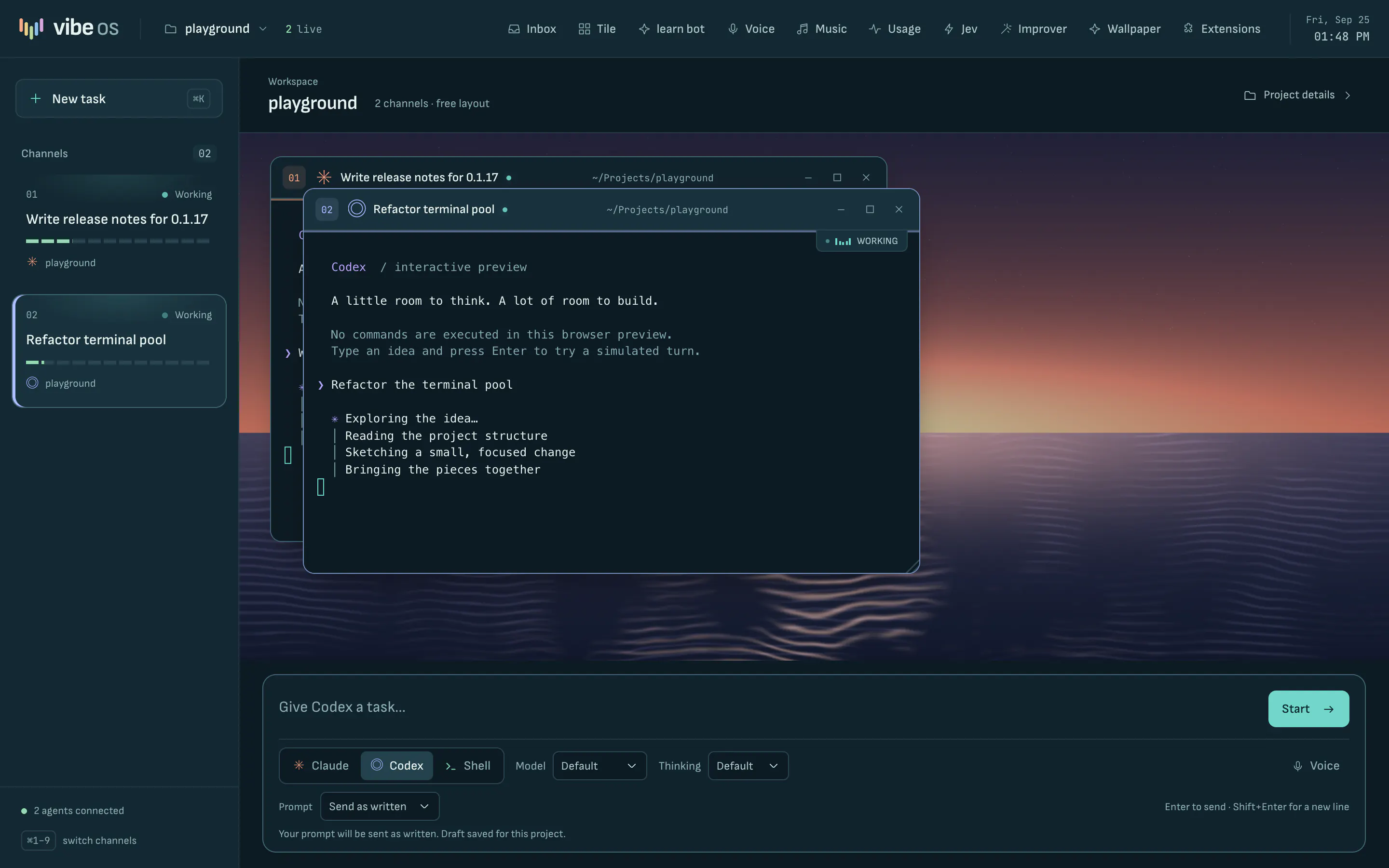
Task: Click the Tile grid icon
Action: [x=584, y=29]
